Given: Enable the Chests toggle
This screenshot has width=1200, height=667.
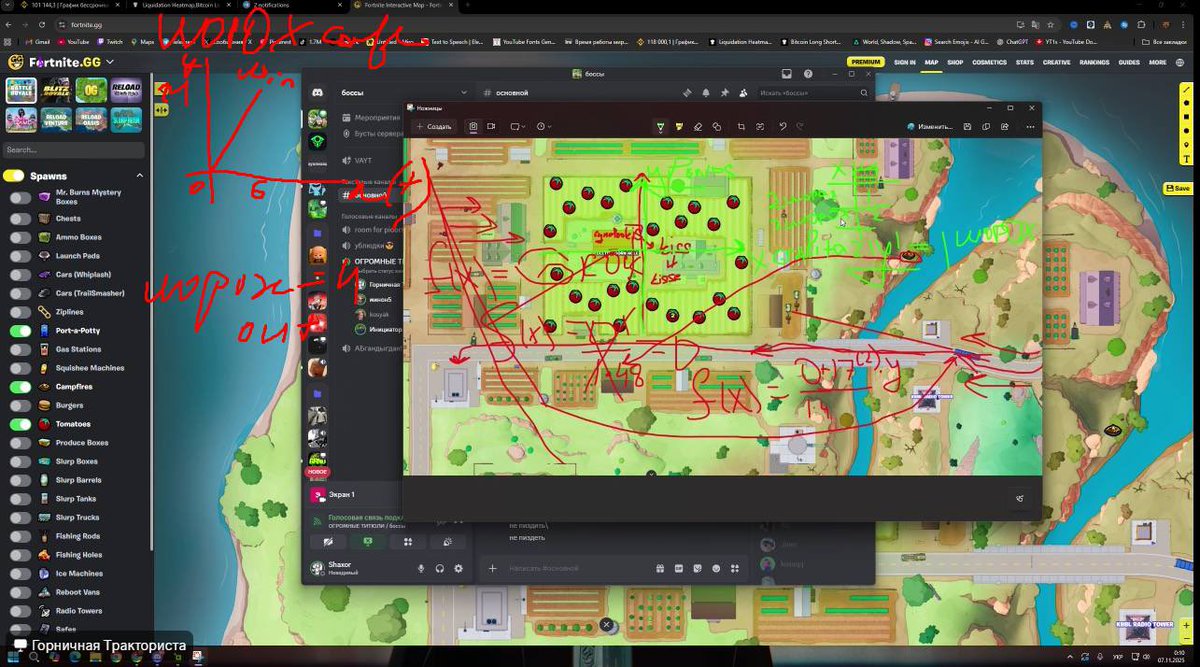Looking at the screenshot, I should [x=20, y=218].
